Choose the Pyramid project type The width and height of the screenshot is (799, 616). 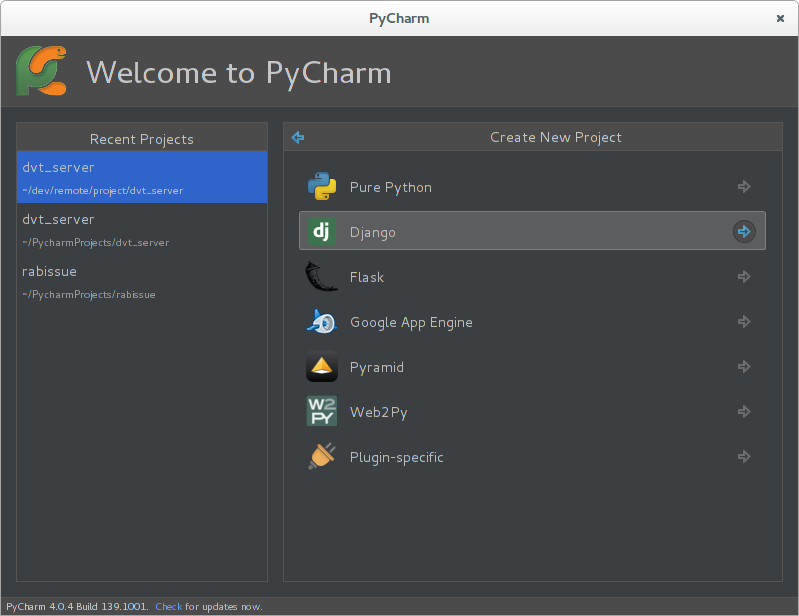[532, 366]
